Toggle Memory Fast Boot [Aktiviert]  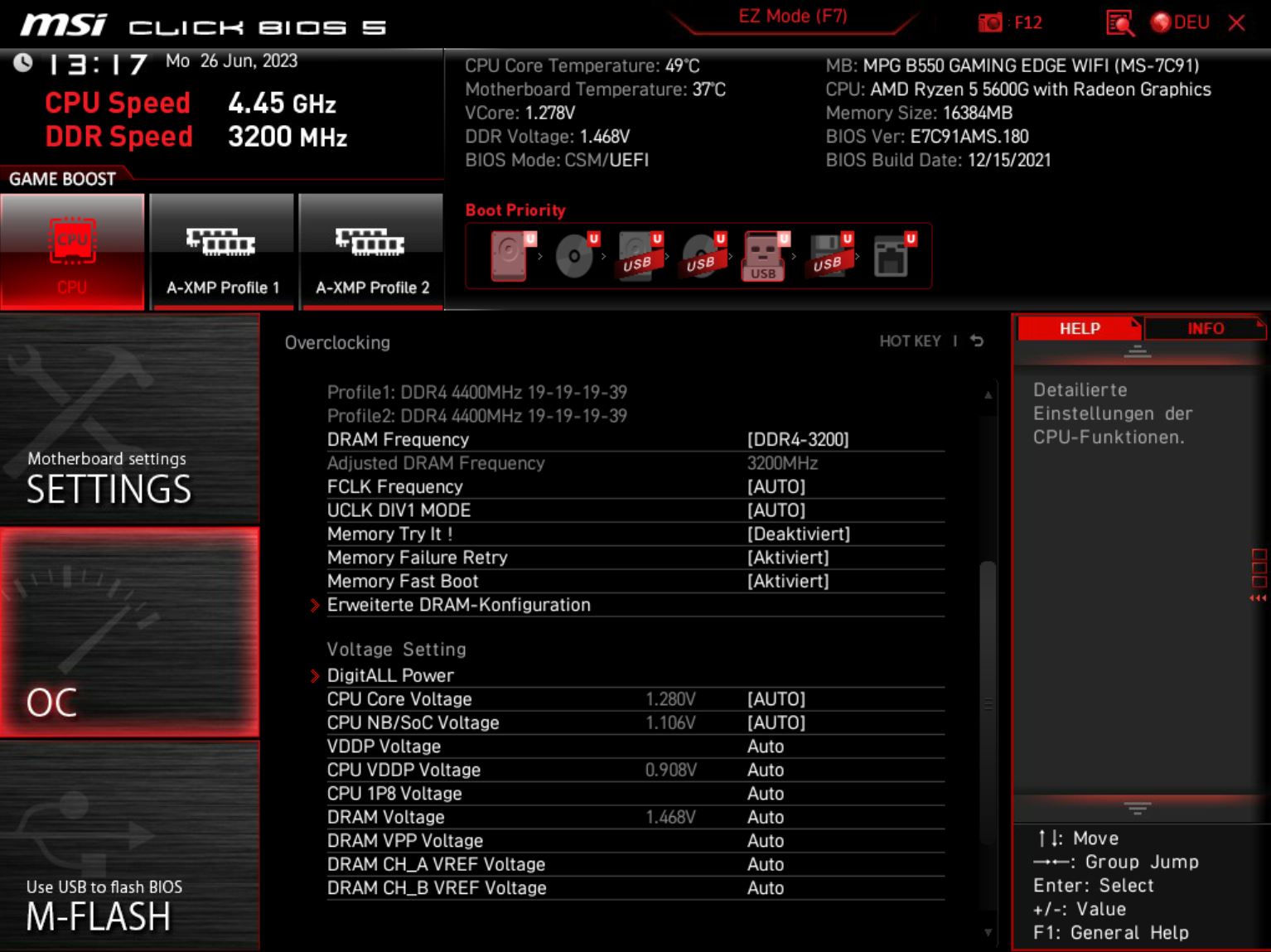point(635,582)
